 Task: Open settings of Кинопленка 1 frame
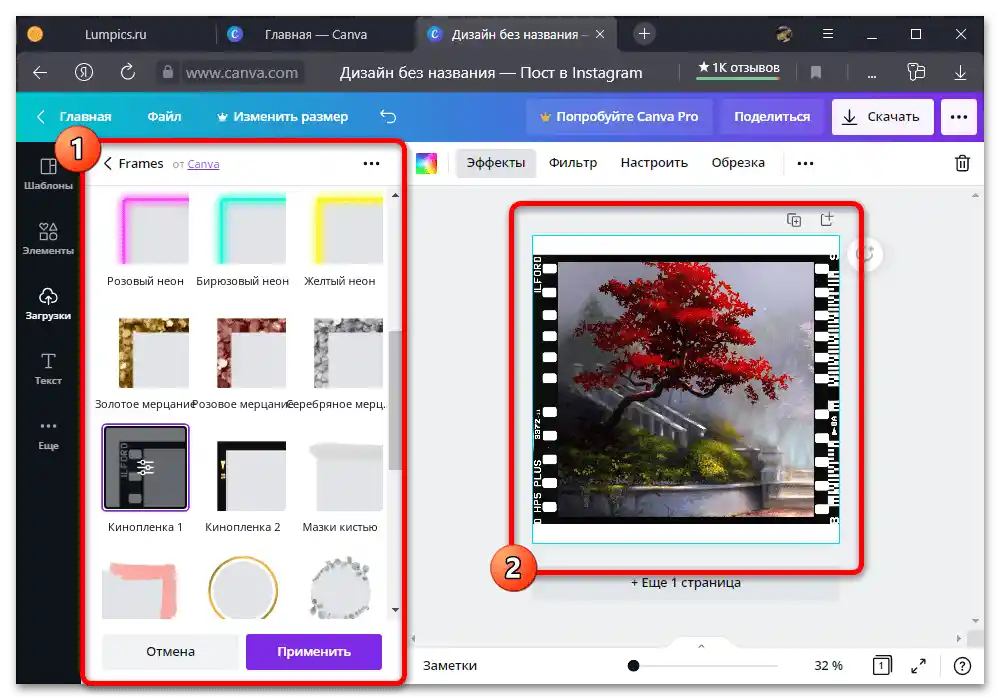point(145,468)
